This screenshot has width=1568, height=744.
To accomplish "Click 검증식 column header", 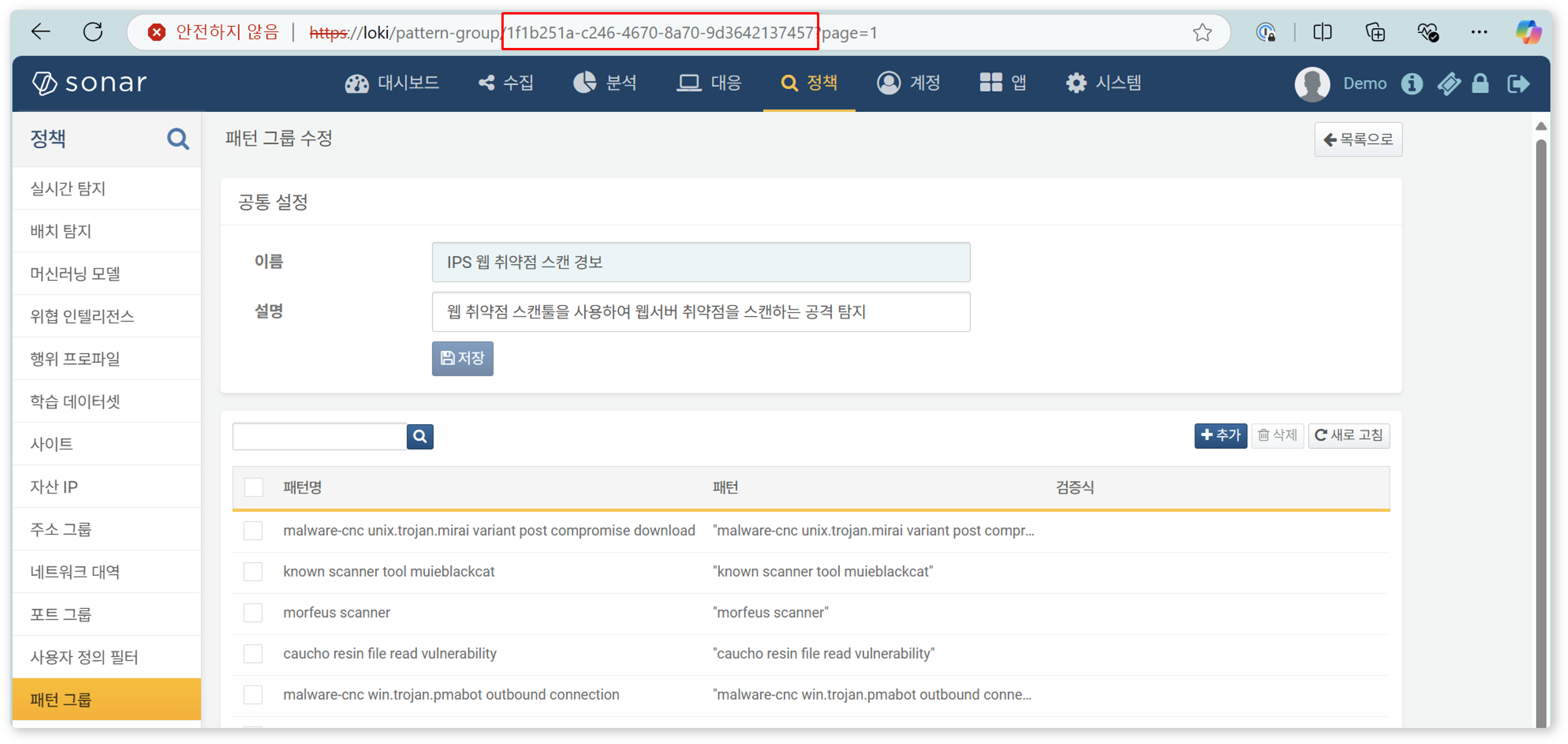I will click(x=1075, y=488).
